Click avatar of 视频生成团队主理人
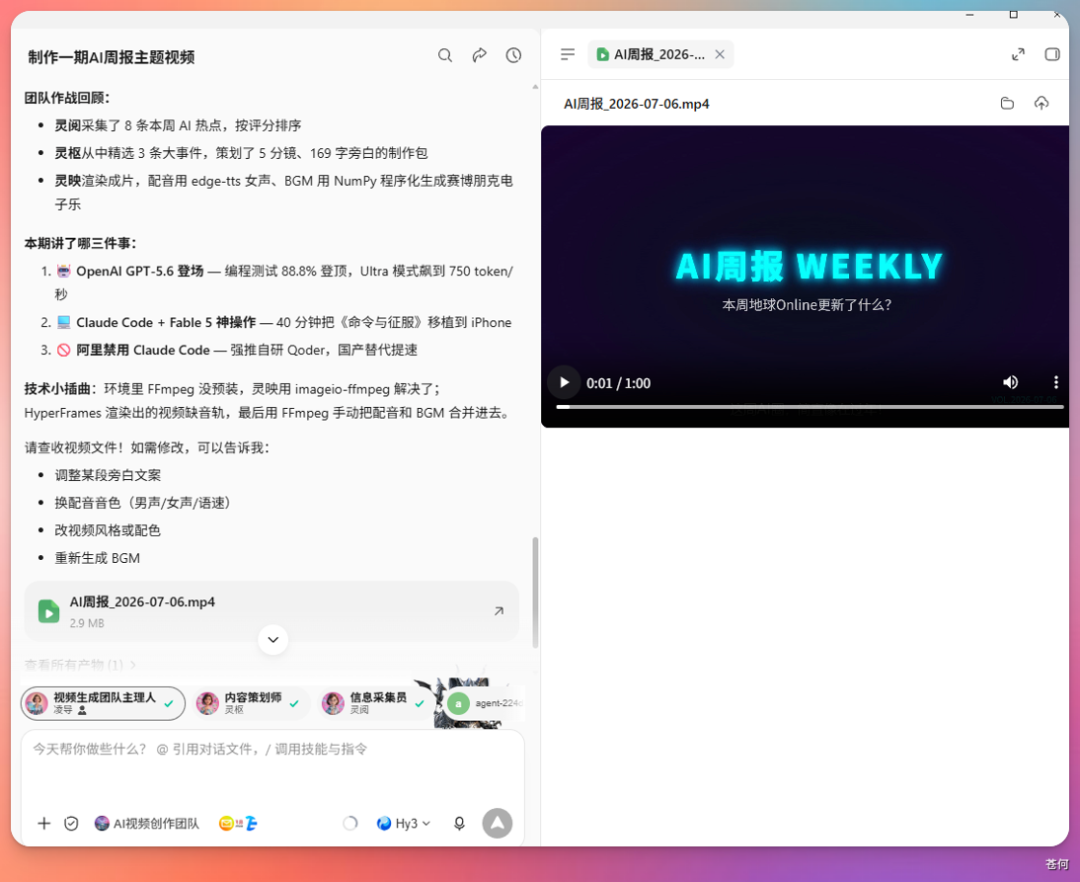 (x=37, y=703)
